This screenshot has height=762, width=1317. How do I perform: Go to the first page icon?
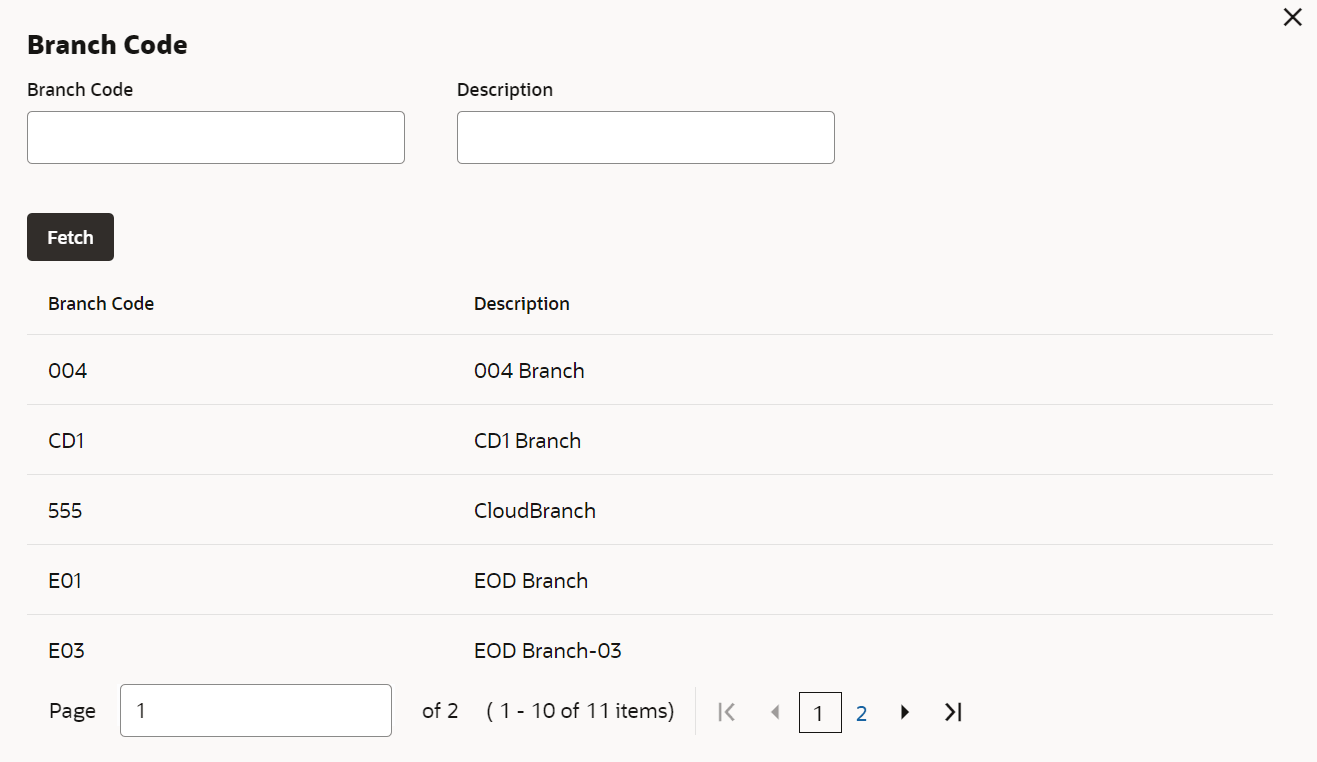[727, 712]
